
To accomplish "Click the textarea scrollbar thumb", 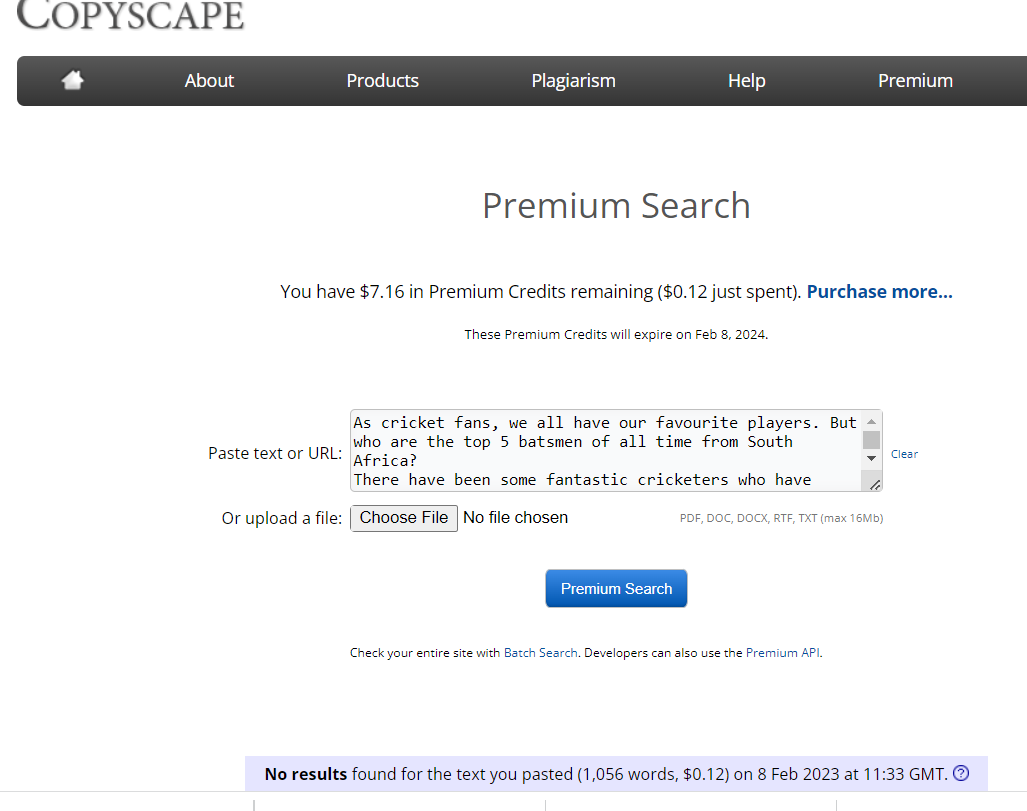I will (871, 440).
